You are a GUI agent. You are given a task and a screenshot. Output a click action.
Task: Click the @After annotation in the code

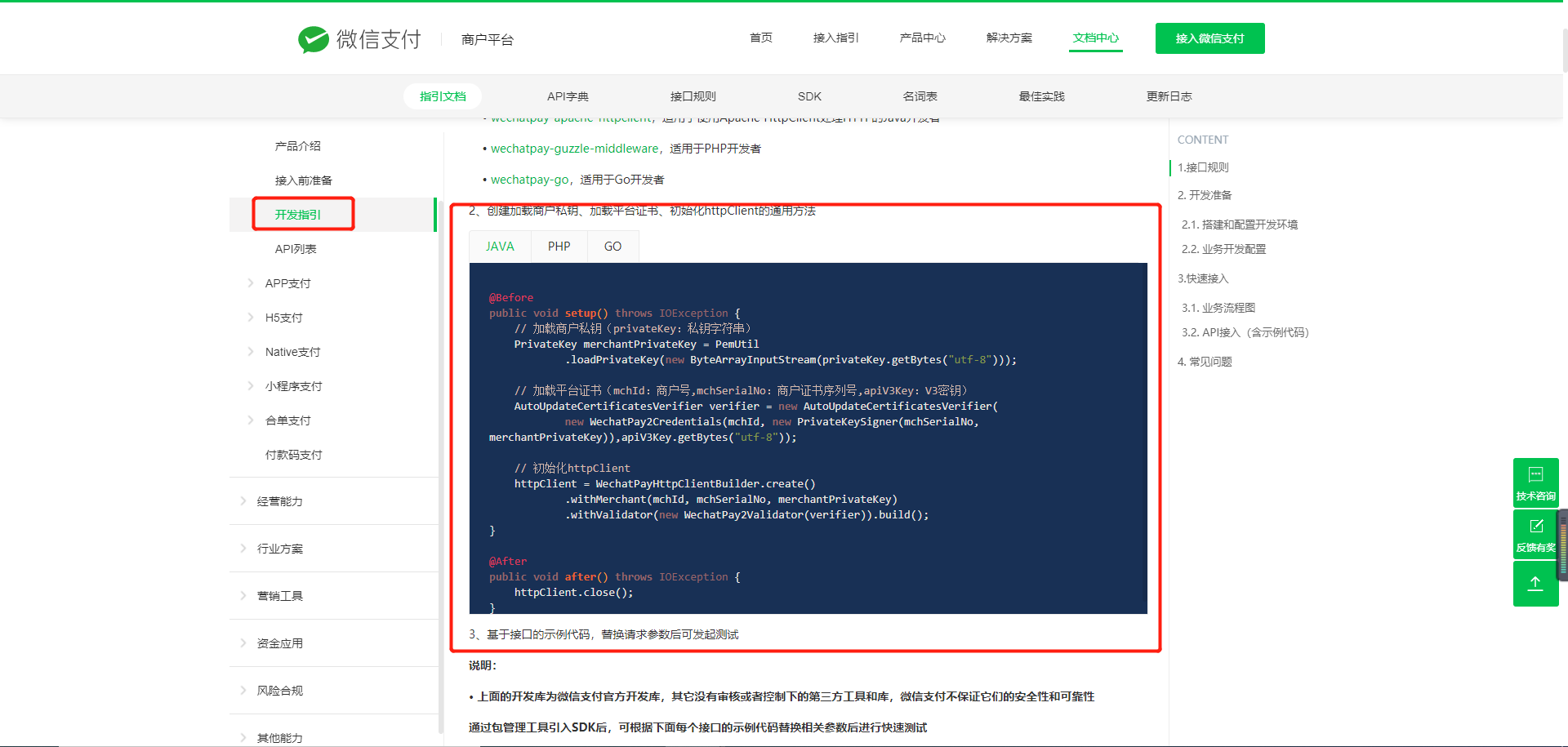point(508,562)
